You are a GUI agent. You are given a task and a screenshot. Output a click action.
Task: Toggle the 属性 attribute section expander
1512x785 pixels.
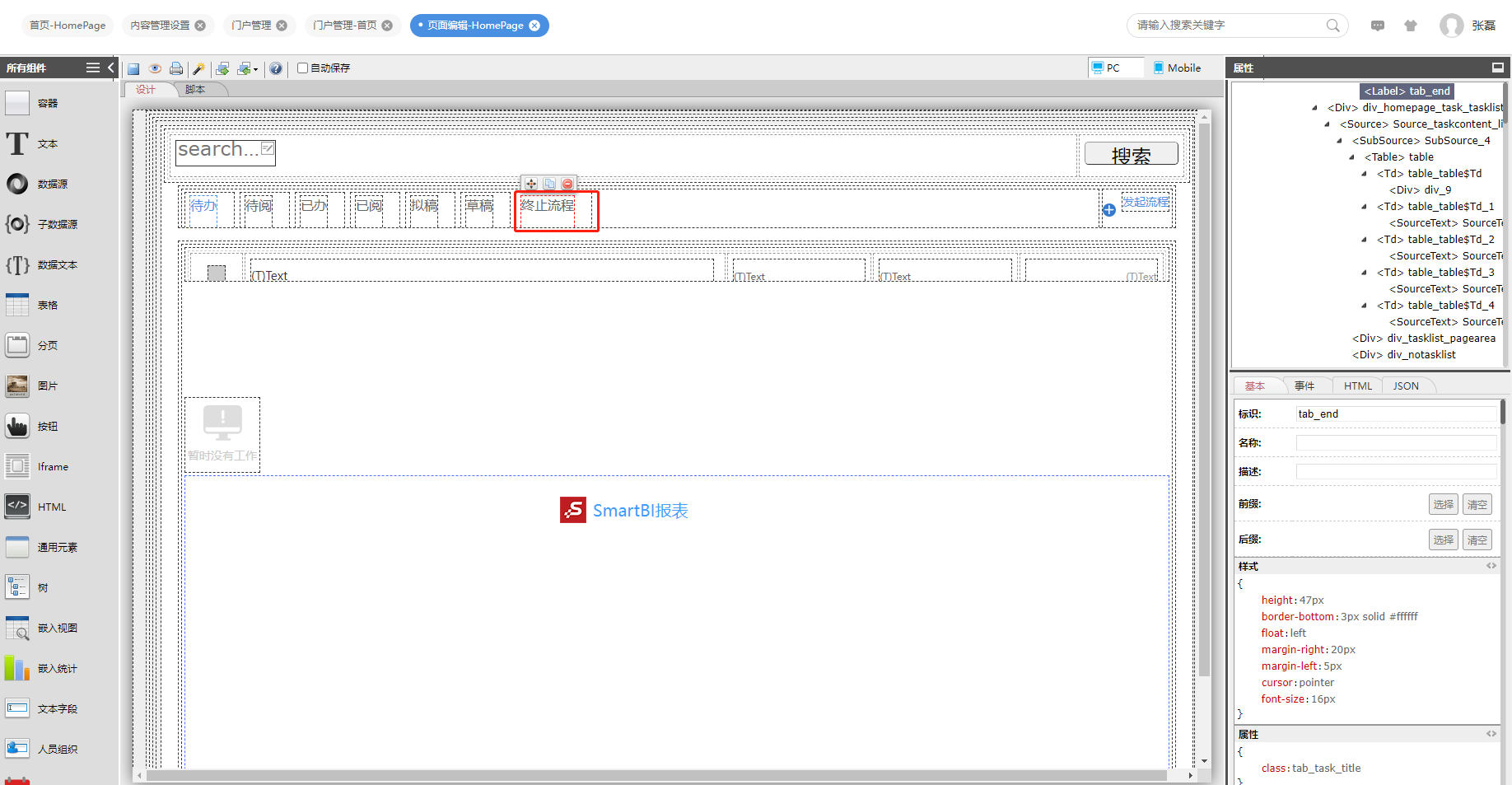1491,734
